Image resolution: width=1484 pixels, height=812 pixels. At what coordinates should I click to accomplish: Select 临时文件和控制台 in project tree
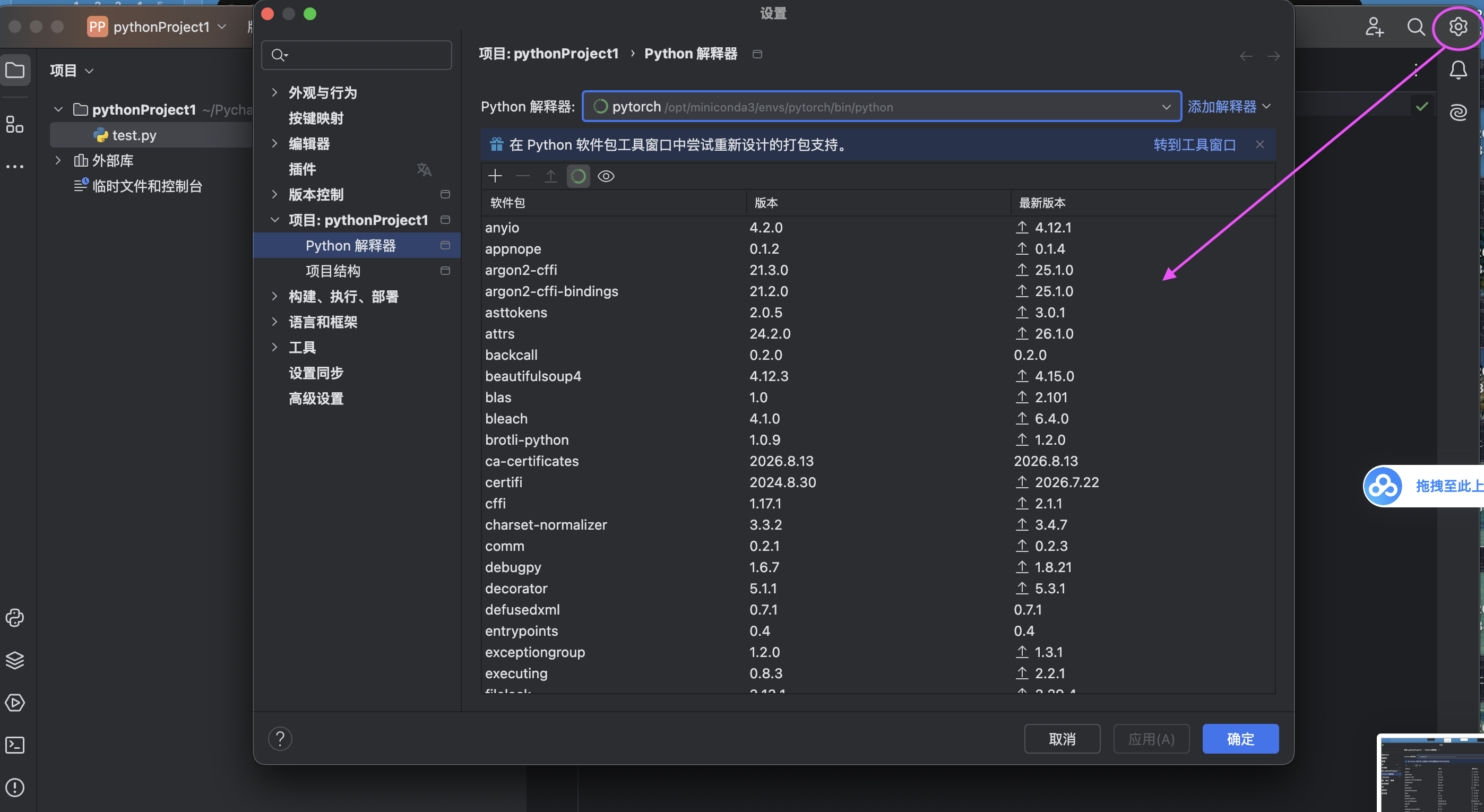coord(147,186)
